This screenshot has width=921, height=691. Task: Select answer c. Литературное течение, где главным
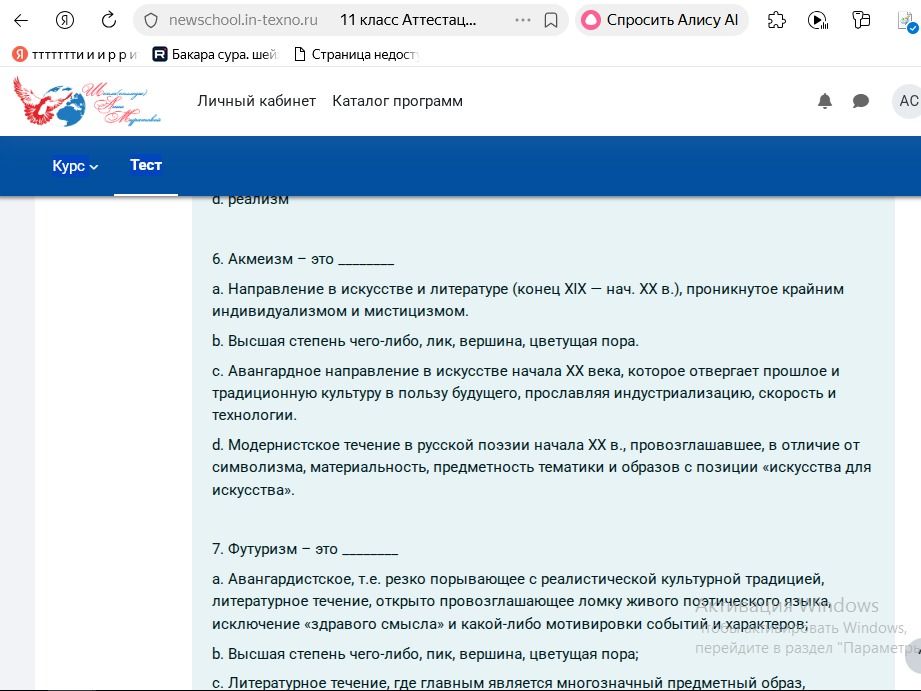tap(508, 683)
